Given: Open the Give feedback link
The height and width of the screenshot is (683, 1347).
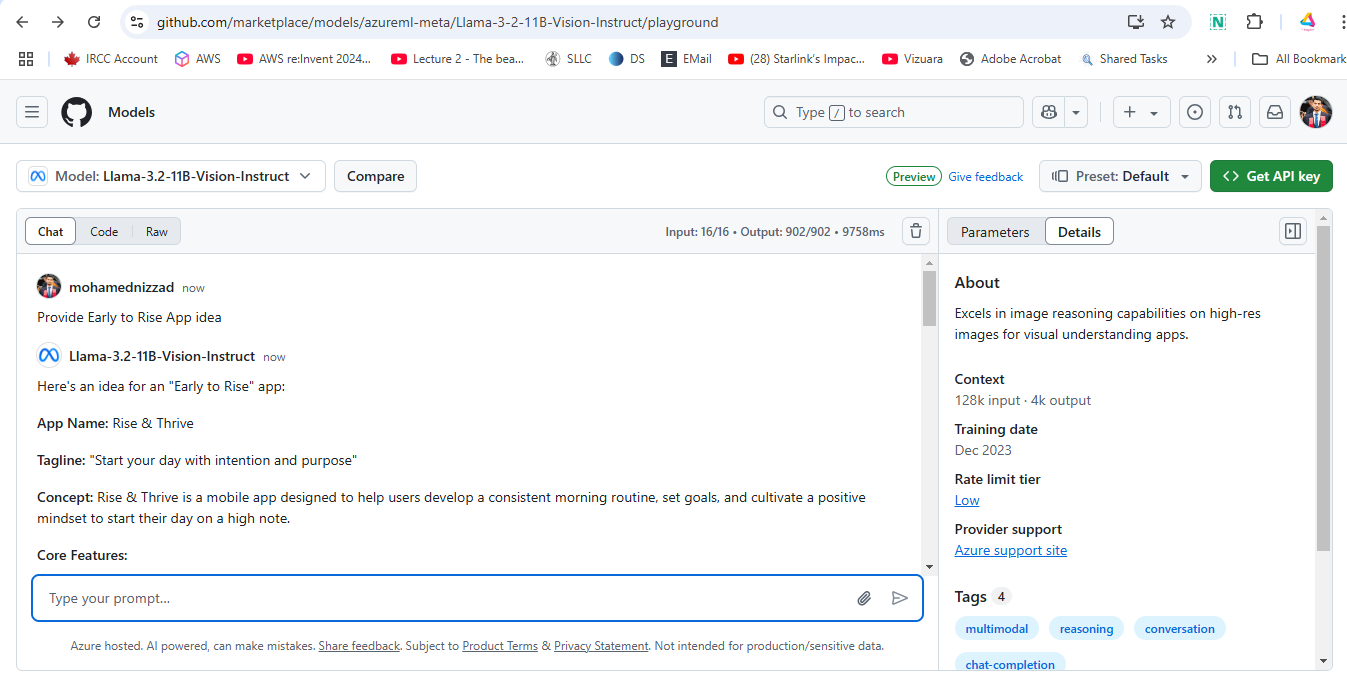Looking at the screenshot, I should (985, 177).
